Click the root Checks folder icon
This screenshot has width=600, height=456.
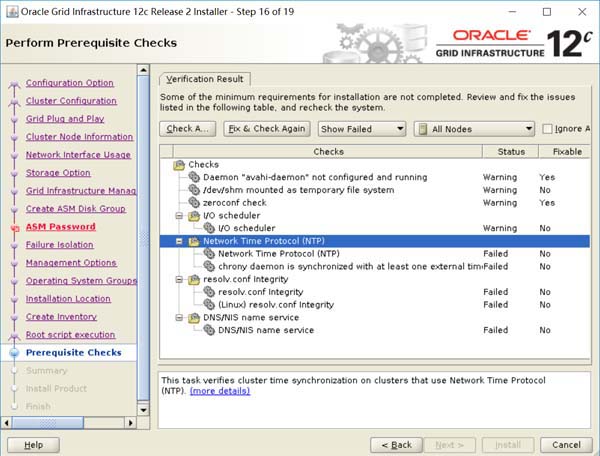(179, 164)
